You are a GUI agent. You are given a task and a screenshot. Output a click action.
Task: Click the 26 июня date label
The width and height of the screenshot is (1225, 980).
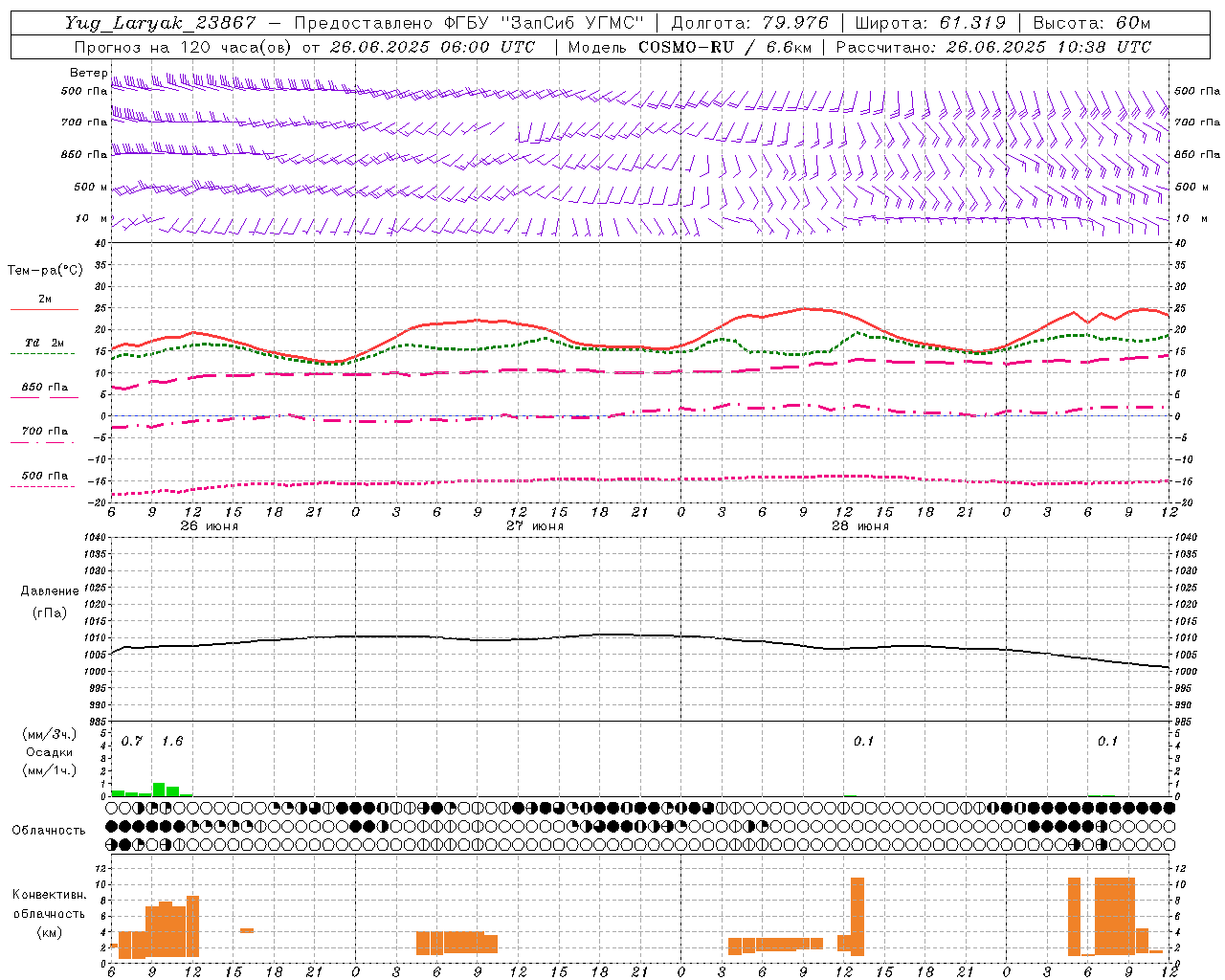tap(210, 526)
